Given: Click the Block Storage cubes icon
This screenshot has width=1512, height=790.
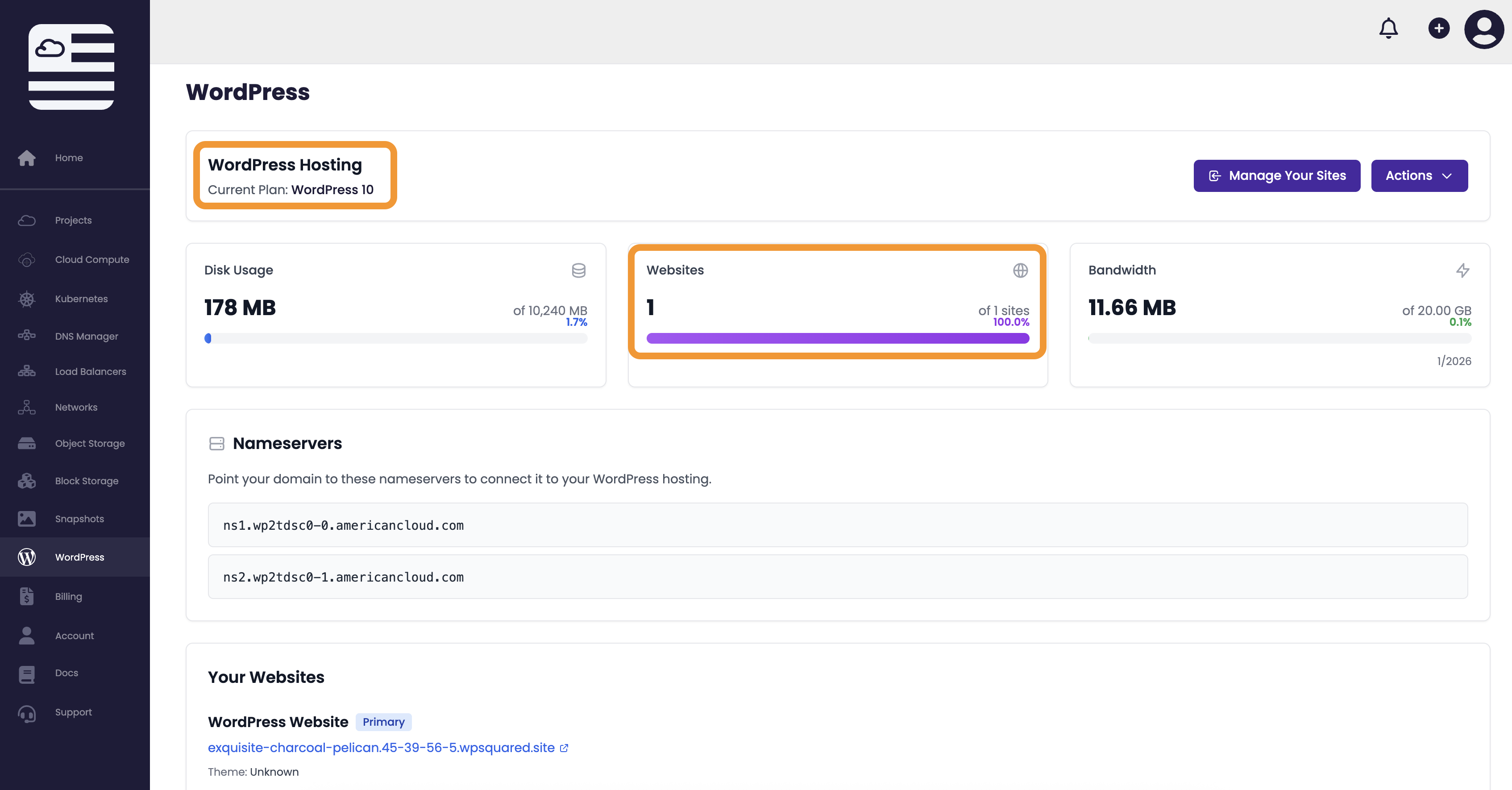Looking at the screenshot, I should (26, 481).
